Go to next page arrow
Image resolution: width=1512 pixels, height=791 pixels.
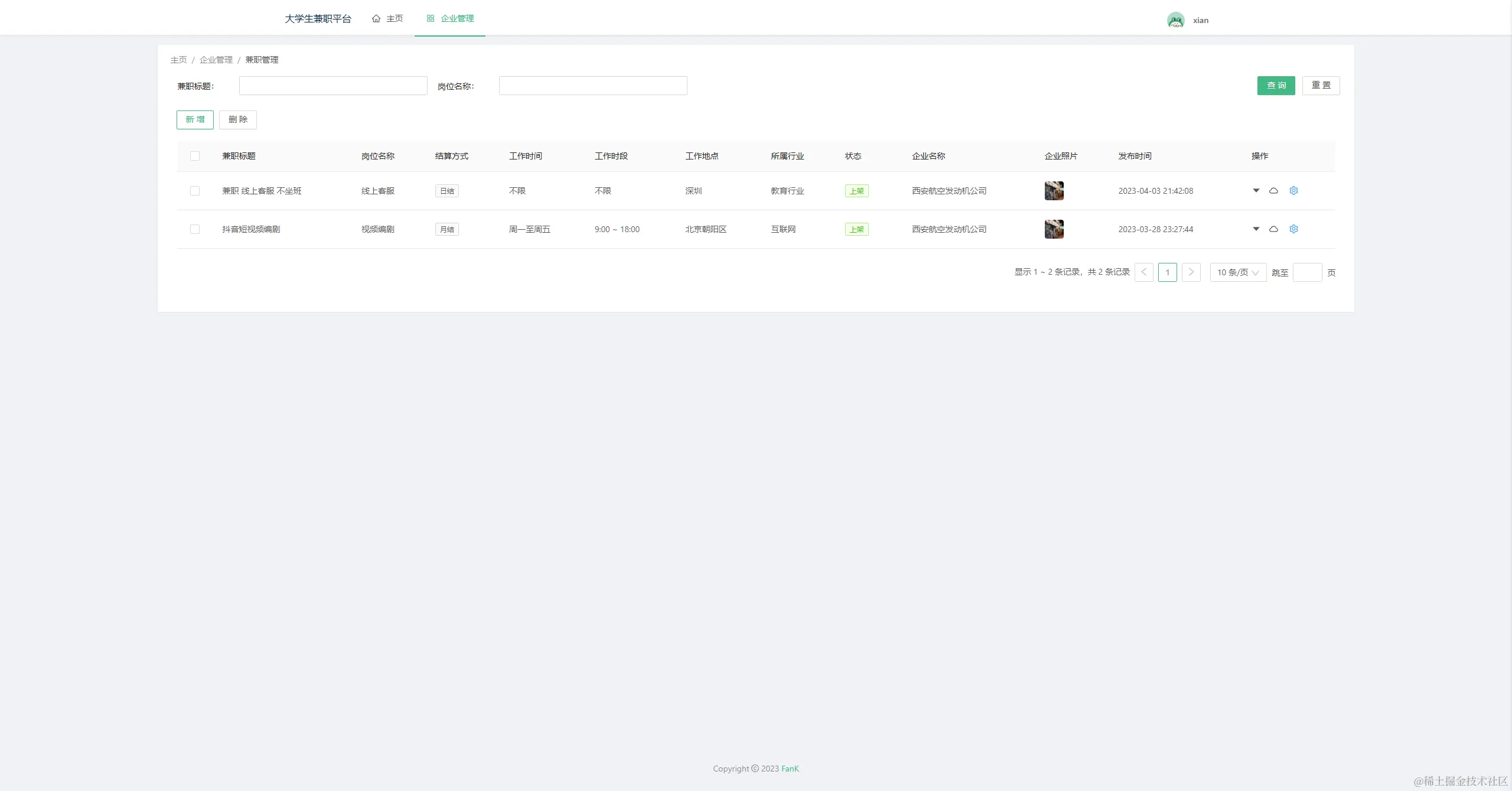click(x=1191, y=272)
